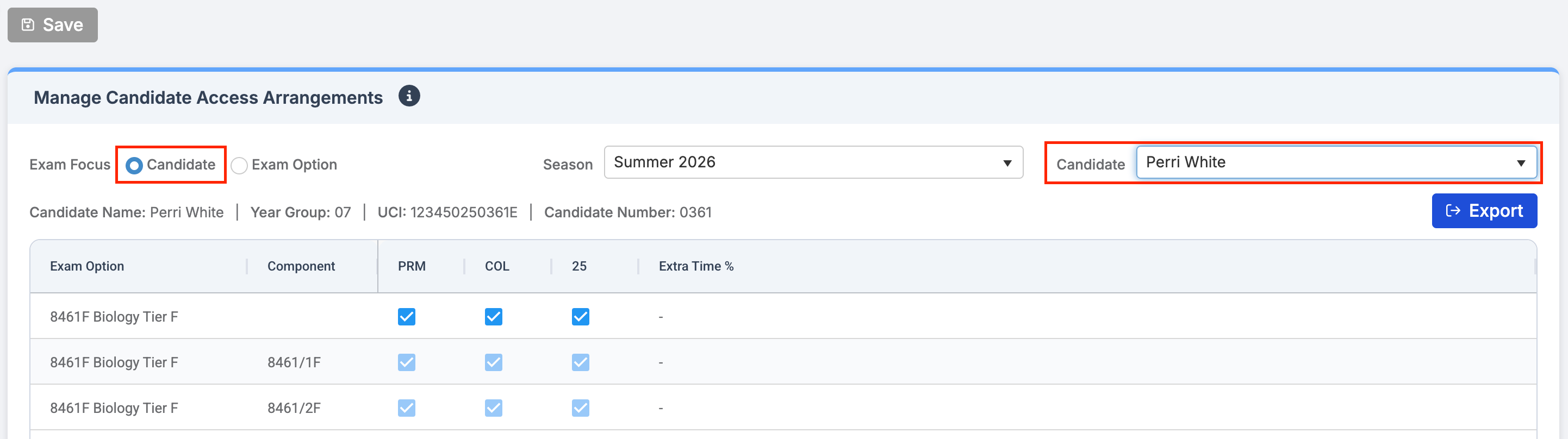The image size is (1568, 439).
Task: Uncheck COL for 8461F Biology main row
Action: (494, 317)
